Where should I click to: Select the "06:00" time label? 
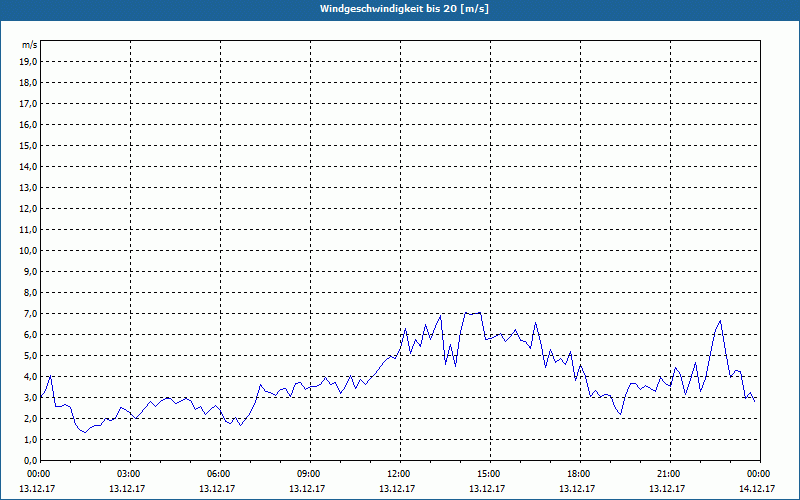pyautogui.click(x=219, y=474)
